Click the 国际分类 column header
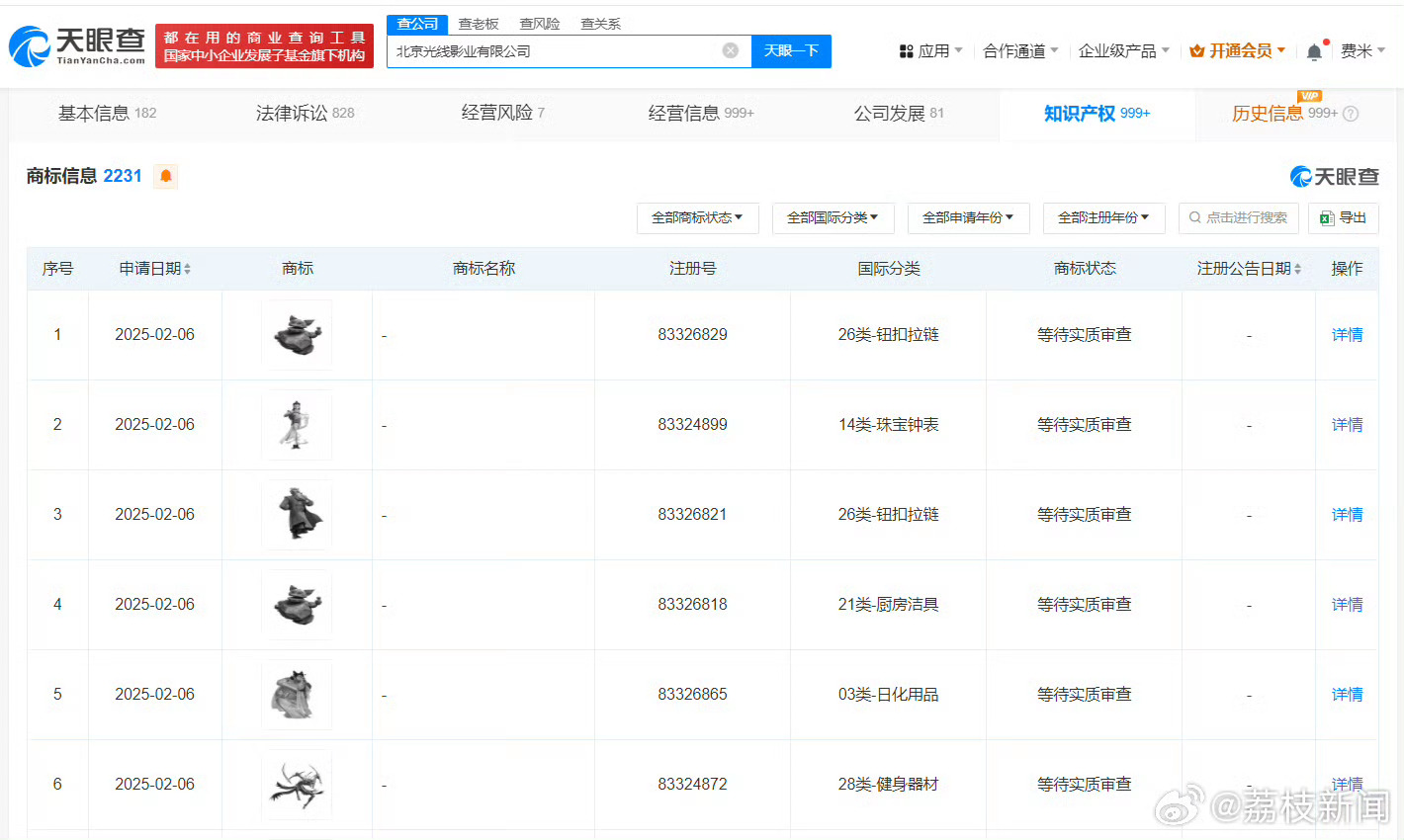This screenshot has height=840, width=1404. (888, 269)
